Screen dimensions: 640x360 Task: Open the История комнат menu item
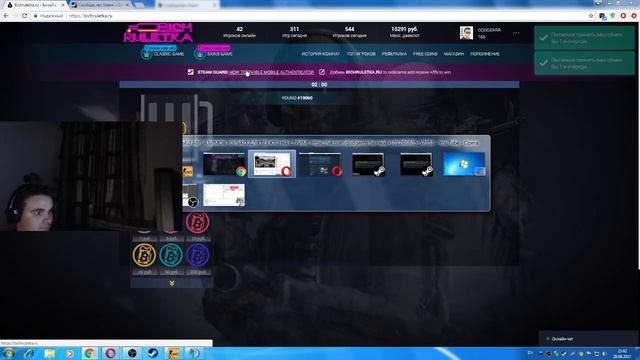(x=320, y=54)
